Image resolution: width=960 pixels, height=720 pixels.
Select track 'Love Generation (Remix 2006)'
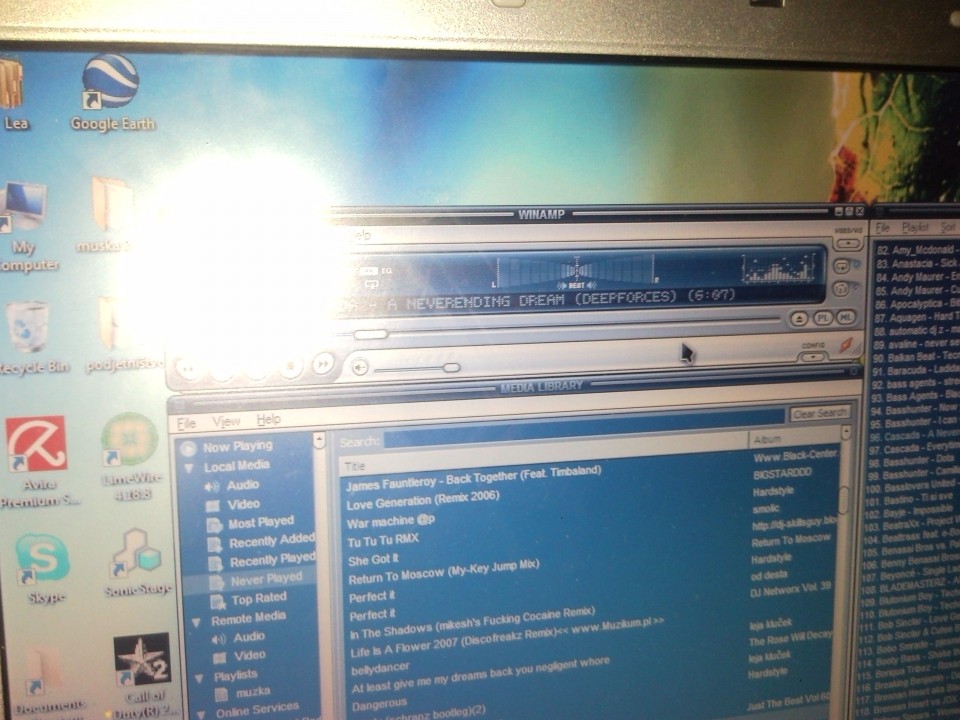(424, 501)
